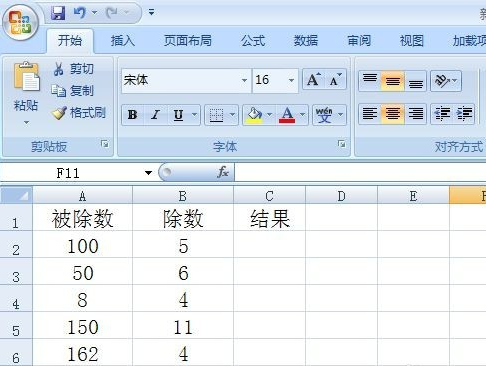Click the fx insert function button
Image resolution: width=490 pixels, height=366 pixels.
223,172
